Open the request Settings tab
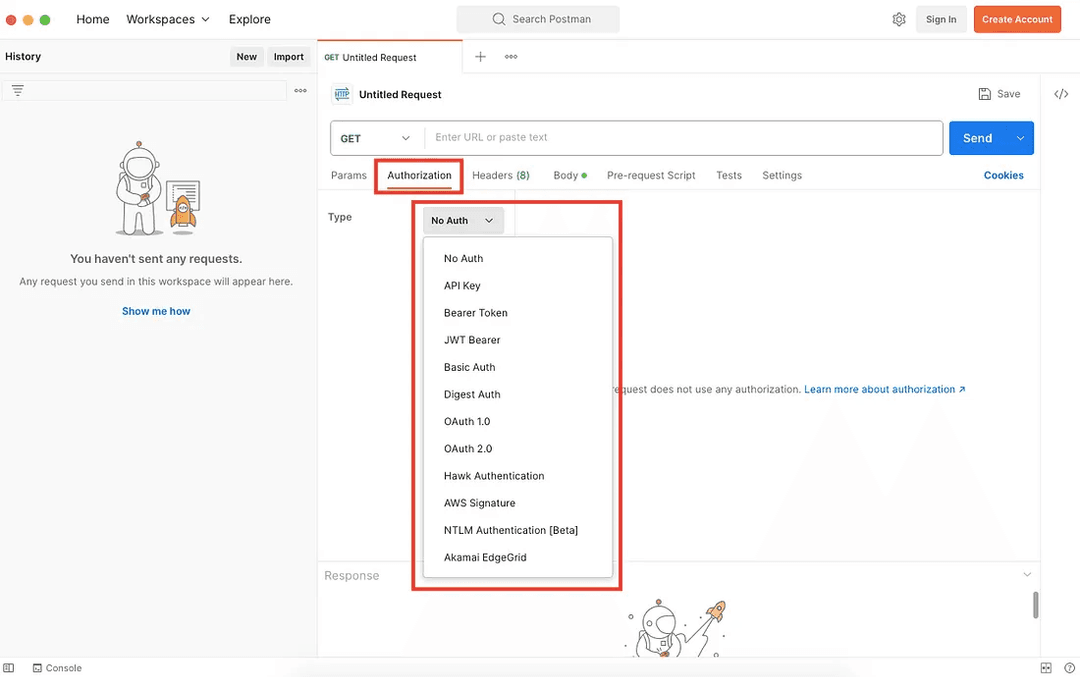Viewport: 1080px width, 677px height. tap(782, 175)
